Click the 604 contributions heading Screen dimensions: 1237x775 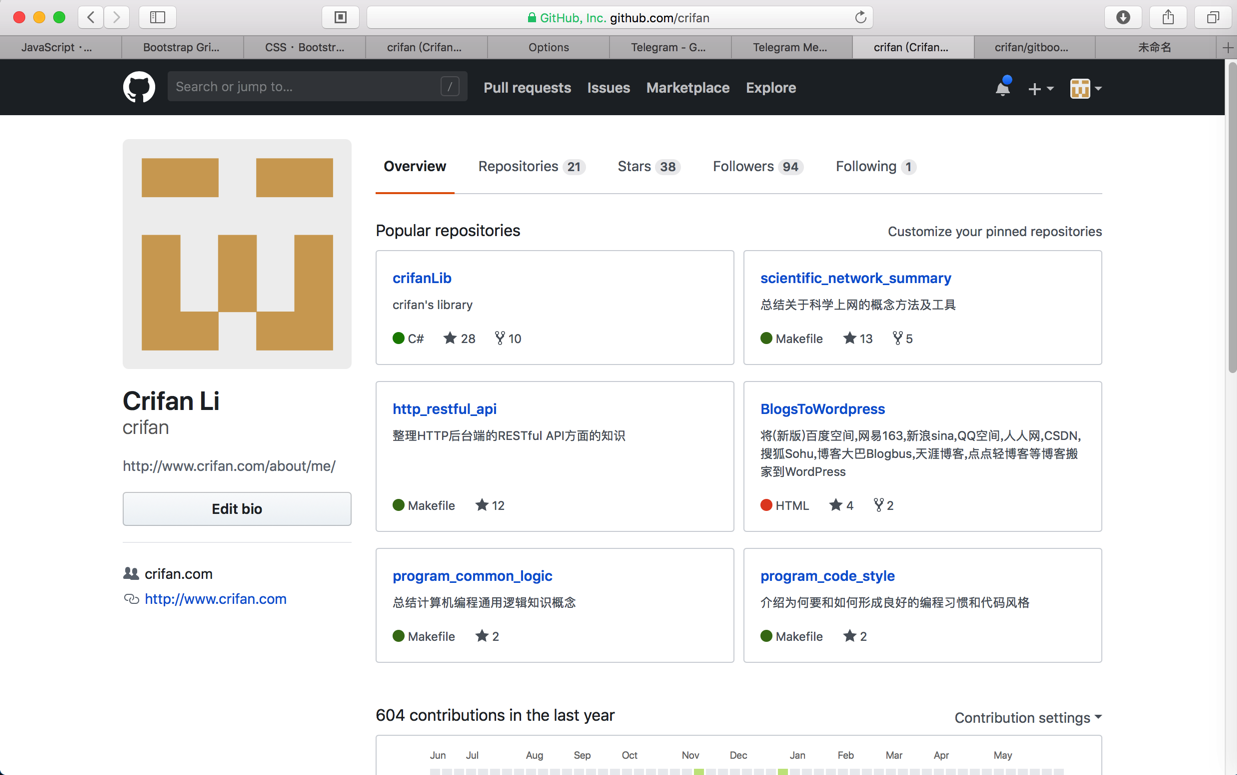[495, 716]
